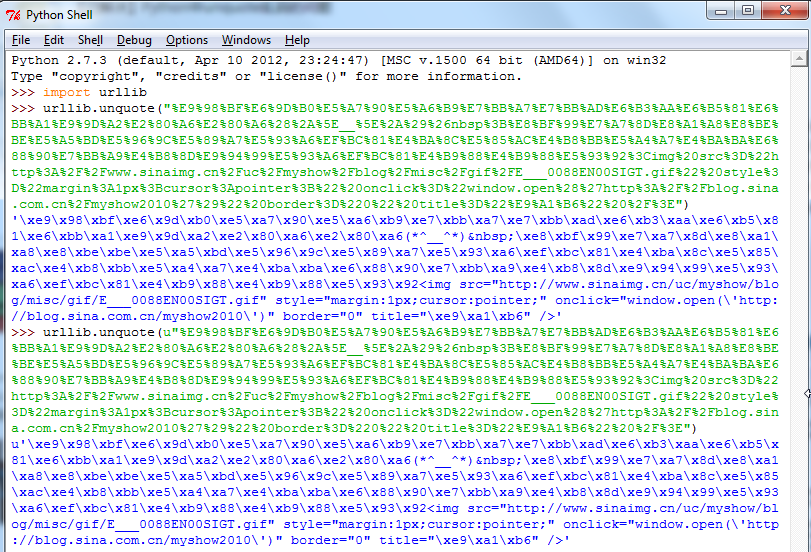Minimize the Python Shell window

[x=721, y=10]
